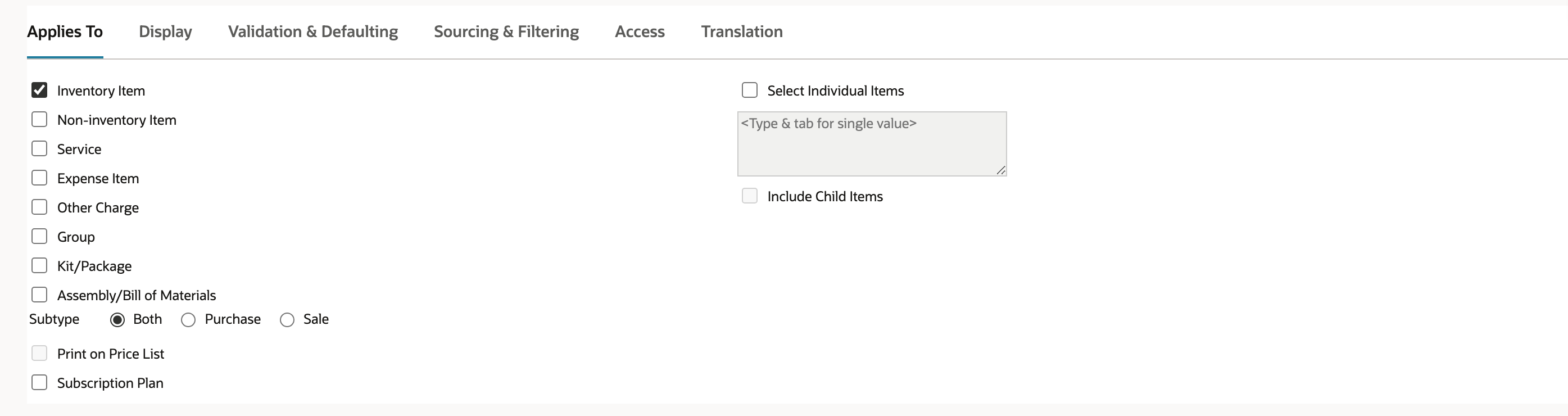The image size is (1568, 416).
Task: Tick the Kit/Package checkbox
Action: (39, 265)
